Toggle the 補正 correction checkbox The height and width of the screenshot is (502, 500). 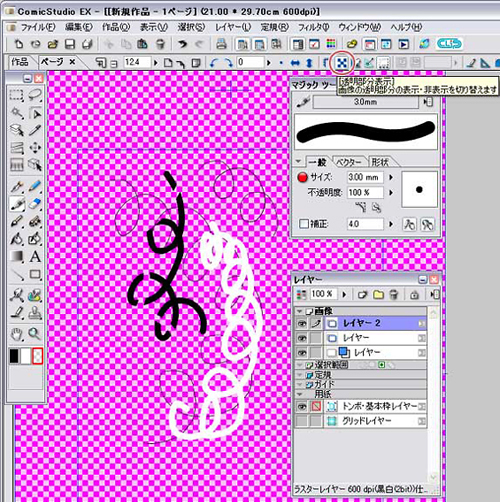(x=303, y=224)
